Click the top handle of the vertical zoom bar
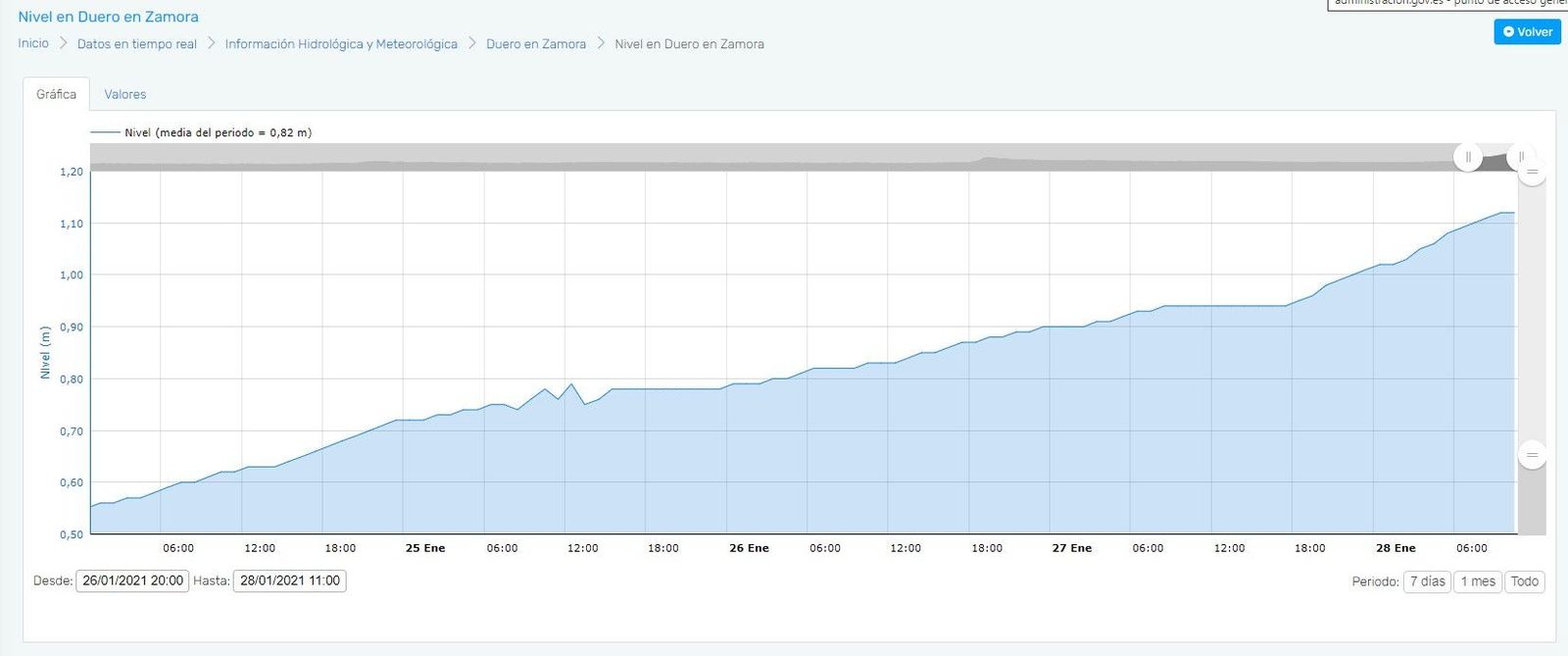1568x656 pixels. pos(1532,173)
